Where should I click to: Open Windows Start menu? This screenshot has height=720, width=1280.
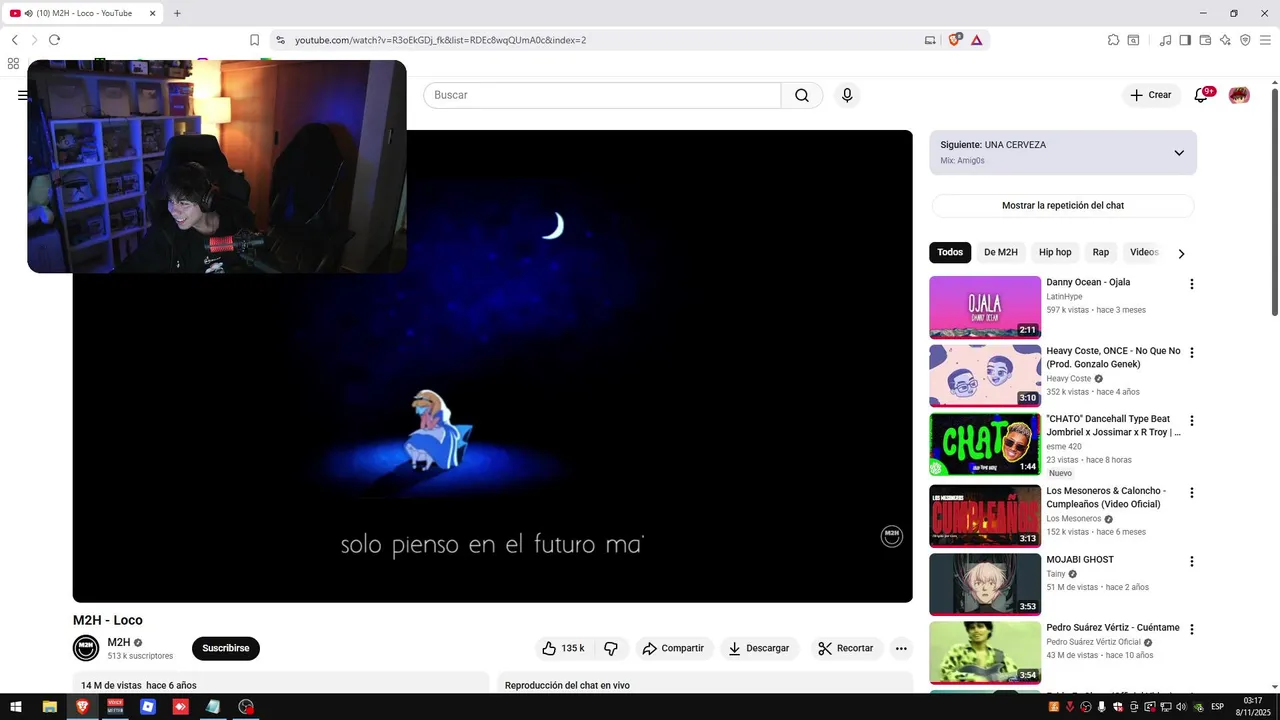(16, 707)
